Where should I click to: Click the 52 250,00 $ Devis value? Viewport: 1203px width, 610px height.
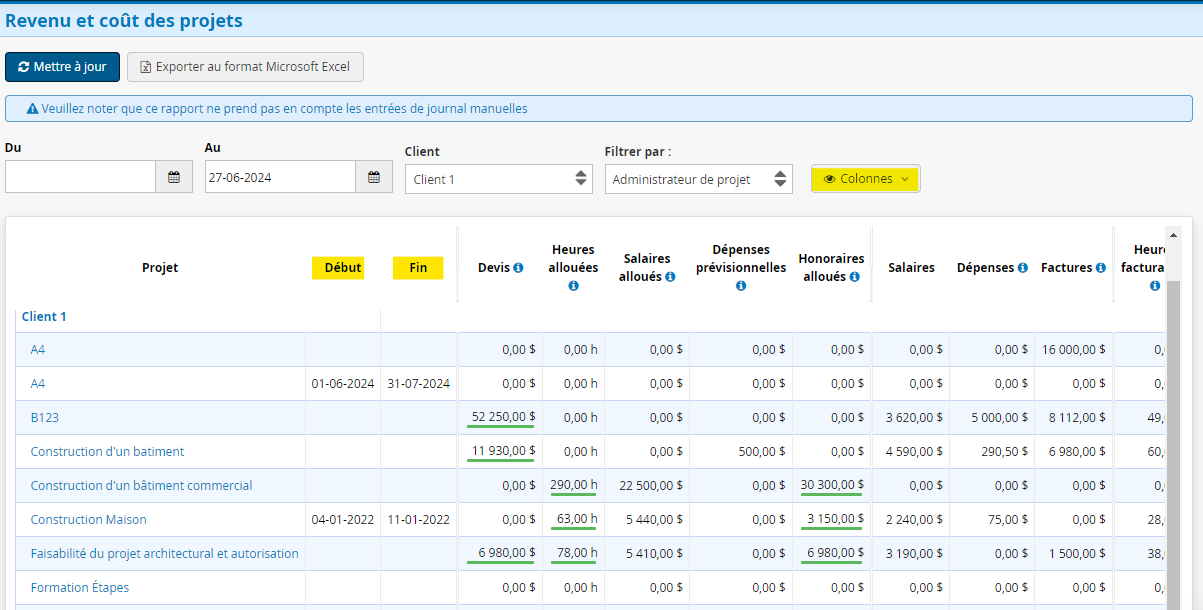(x=503, y=417)
